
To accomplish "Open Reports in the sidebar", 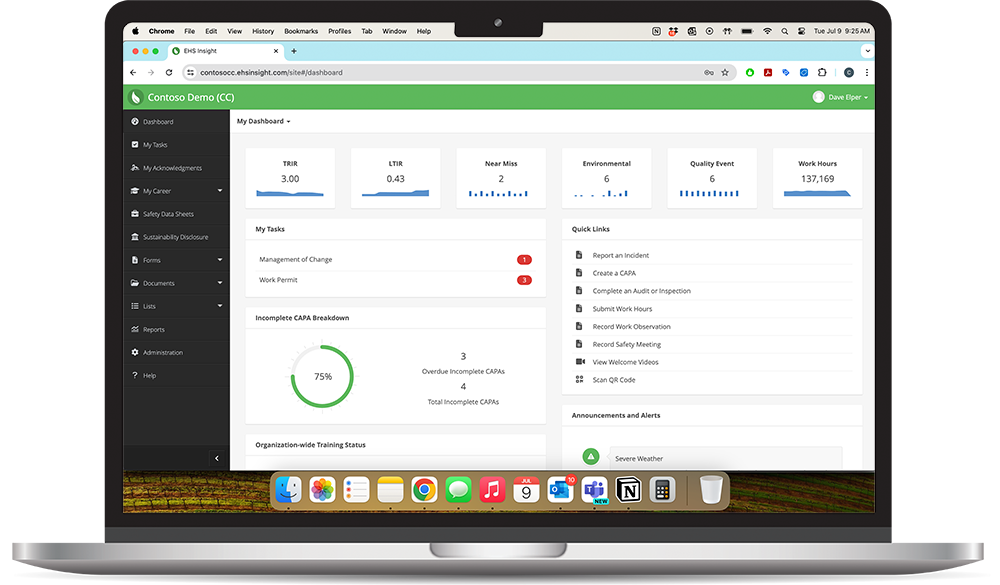I will tap(176, 329).
